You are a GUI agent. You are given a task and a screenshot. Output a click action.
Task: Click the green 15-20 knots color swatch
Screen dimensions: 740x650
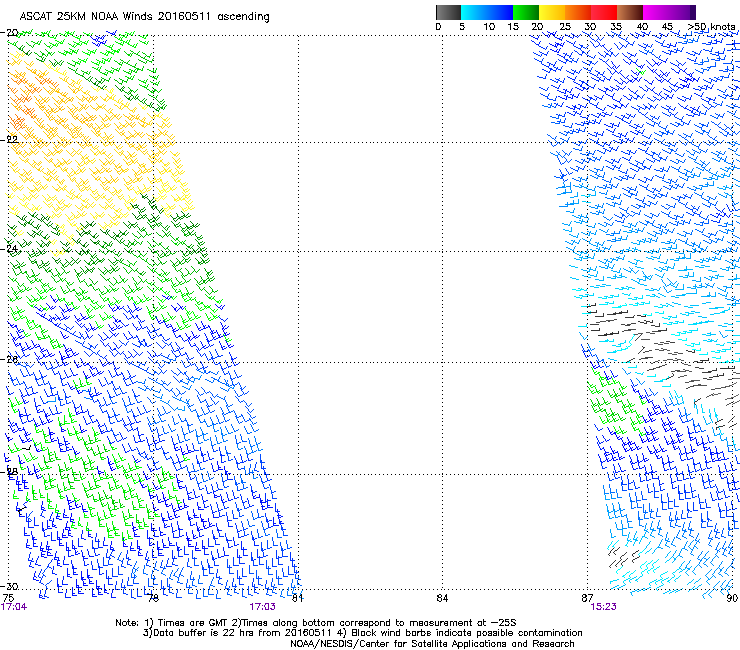pos(526,12)
